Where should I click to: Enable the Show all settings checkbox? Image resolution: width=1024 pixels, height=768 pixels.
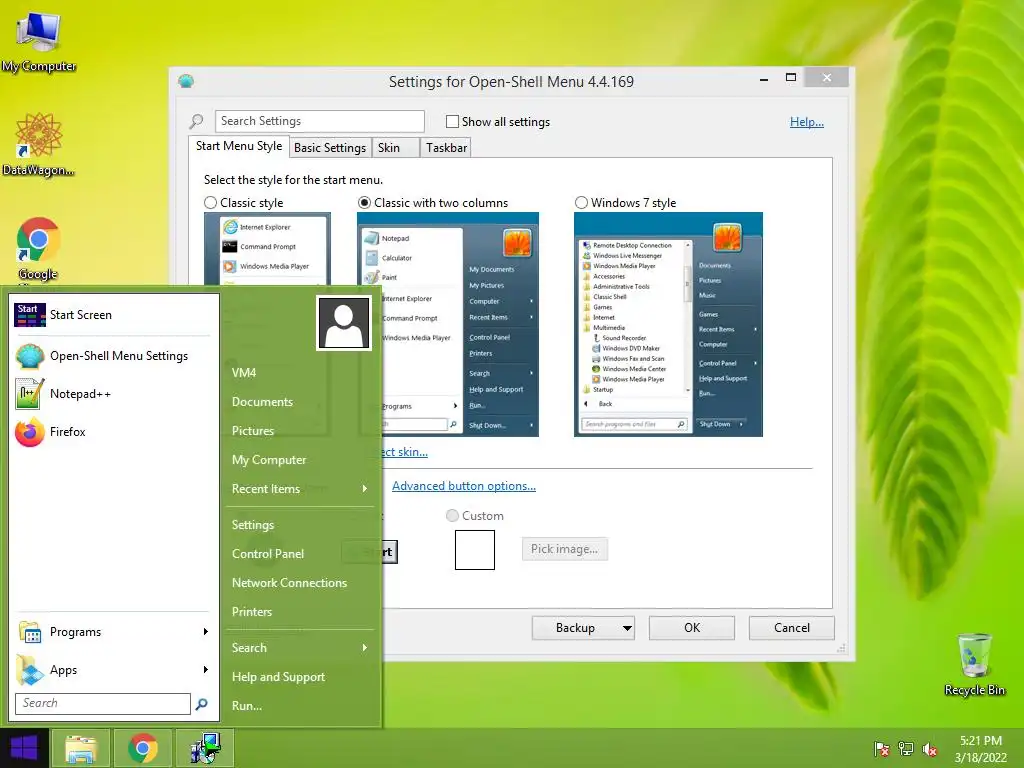point(452,121)
